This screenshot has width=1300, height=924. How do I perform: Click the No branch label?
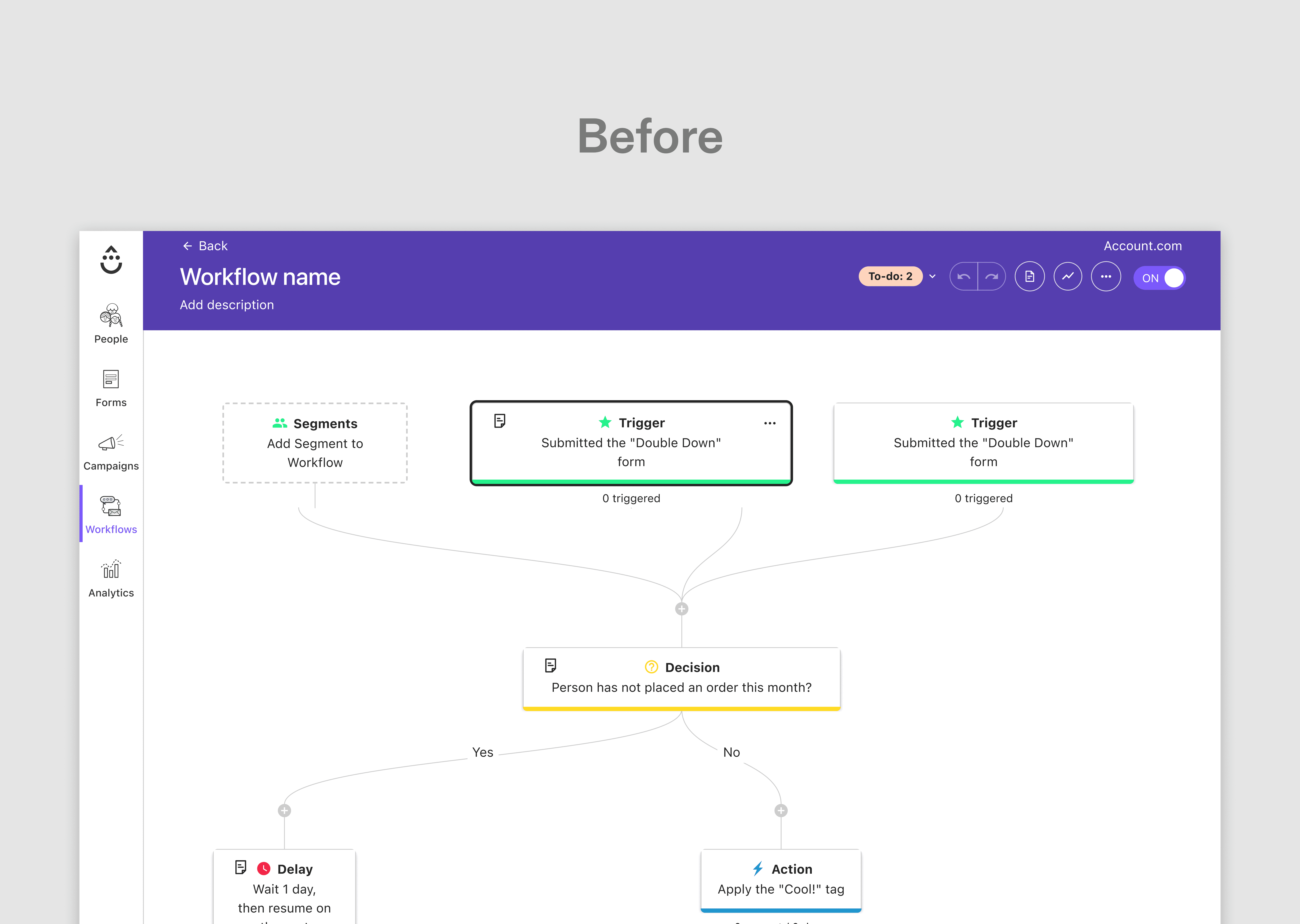[x=731, y=752]
